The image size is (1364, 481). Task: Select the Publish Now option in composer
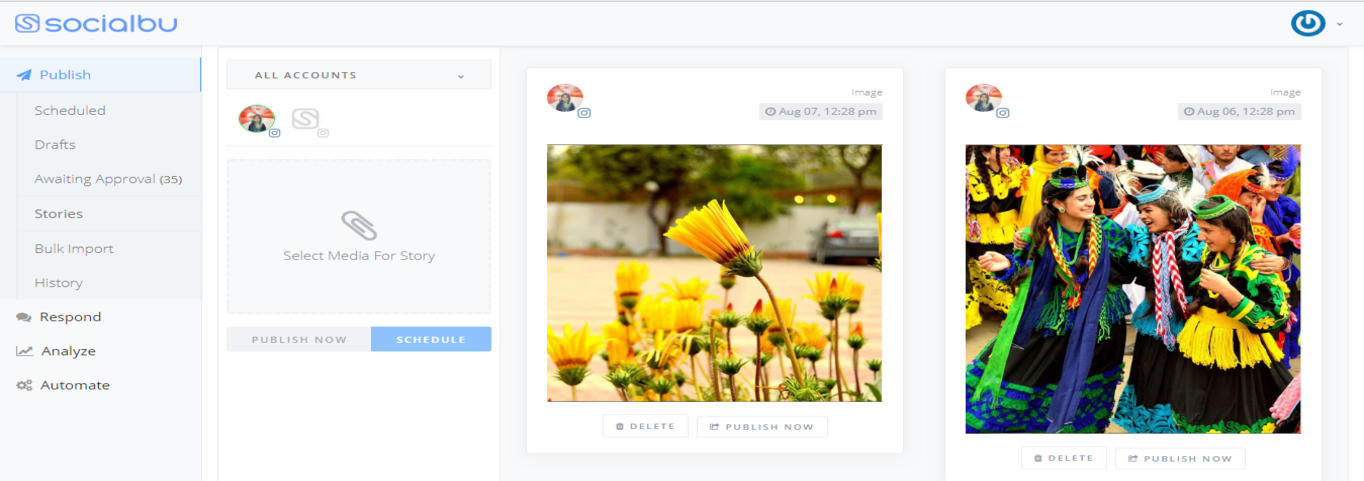(x=299, y=339)
